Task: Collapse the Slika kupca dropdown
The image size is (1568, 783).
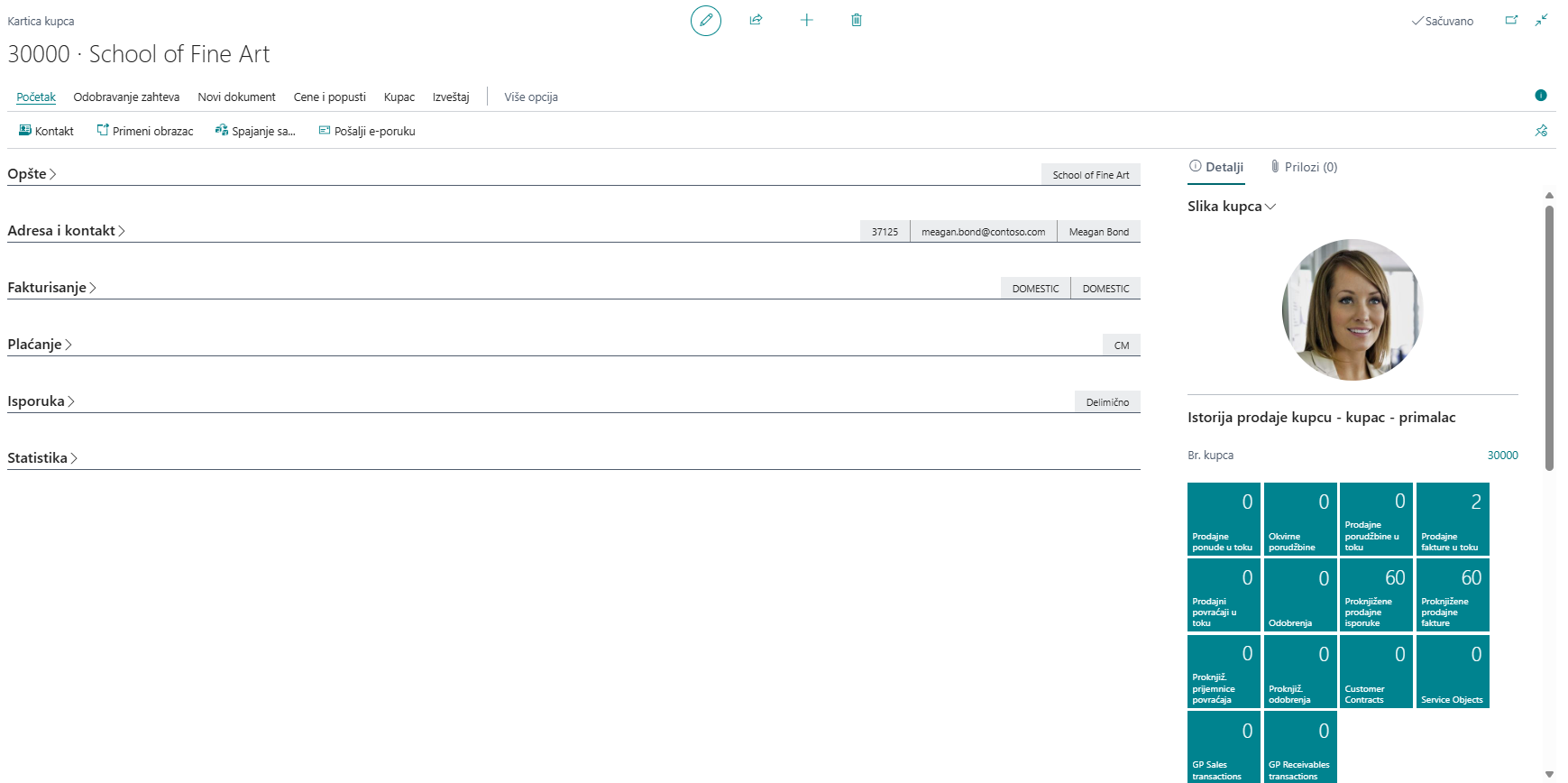Action: pos(1231,207)
